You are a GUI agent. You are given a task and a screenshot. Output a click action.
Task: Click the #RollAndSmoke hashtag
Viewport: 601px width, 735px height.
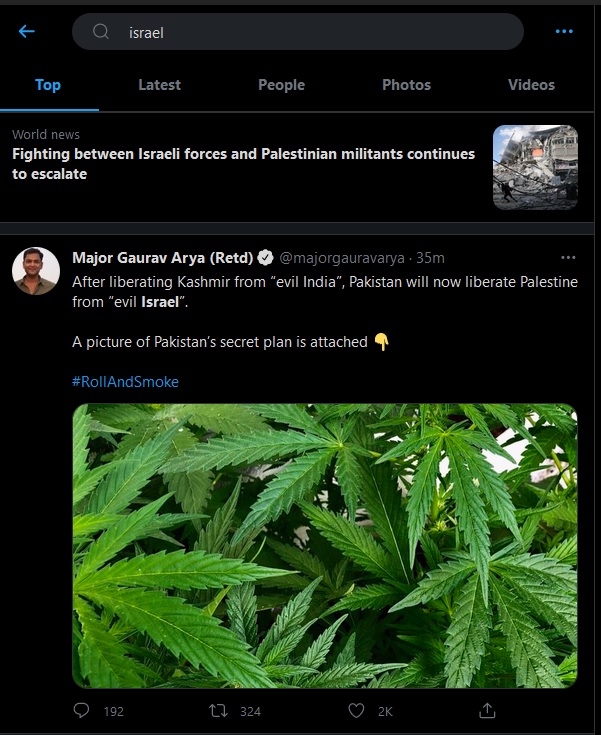coord(126,382)
